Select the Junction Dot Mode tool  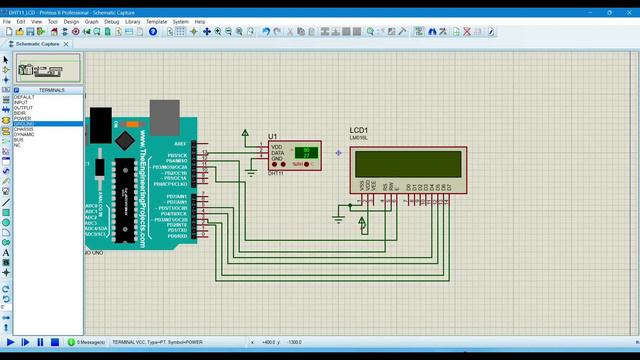click(6, 80)
